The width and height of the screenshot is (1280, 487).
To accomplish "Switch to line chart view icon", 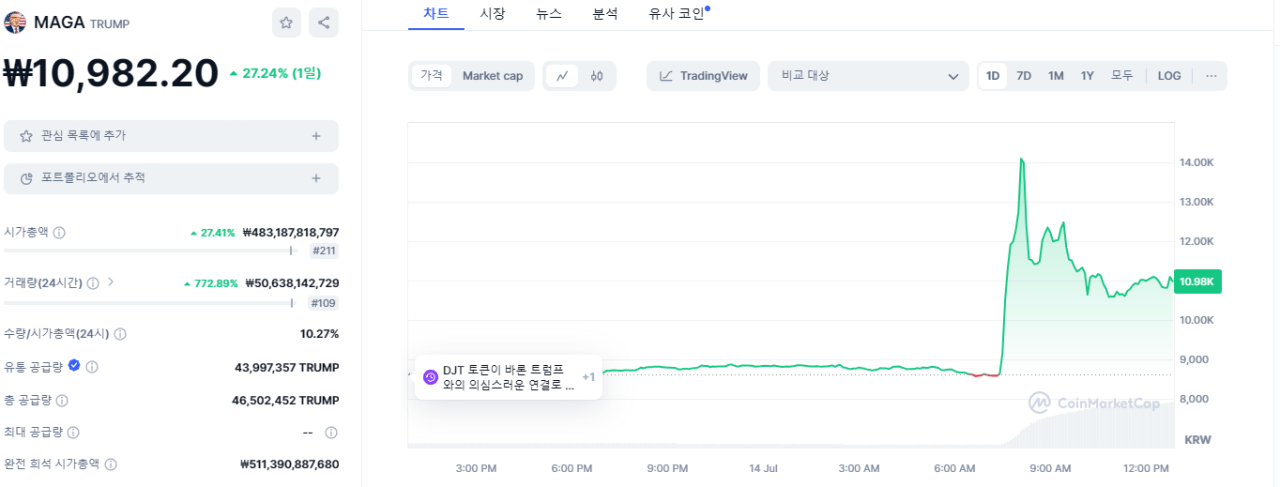I will pos(562,76).
